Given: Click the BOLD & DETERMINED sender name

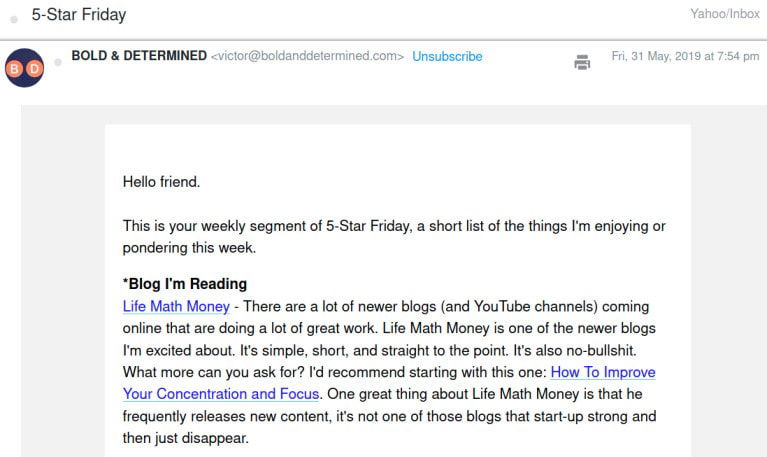Looking at the screenshot, I should tap(139, 56).
